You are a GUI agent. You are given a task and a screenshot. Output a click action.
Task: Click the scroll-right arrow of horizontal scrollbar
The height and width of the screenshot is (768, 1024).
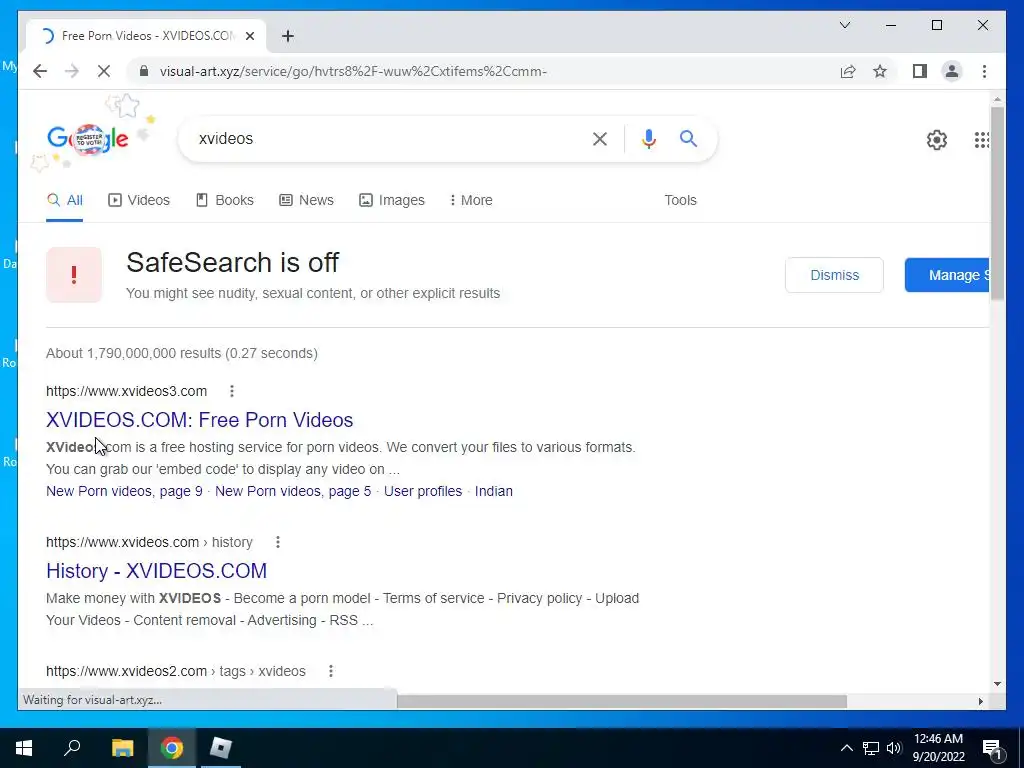(980, 701)
